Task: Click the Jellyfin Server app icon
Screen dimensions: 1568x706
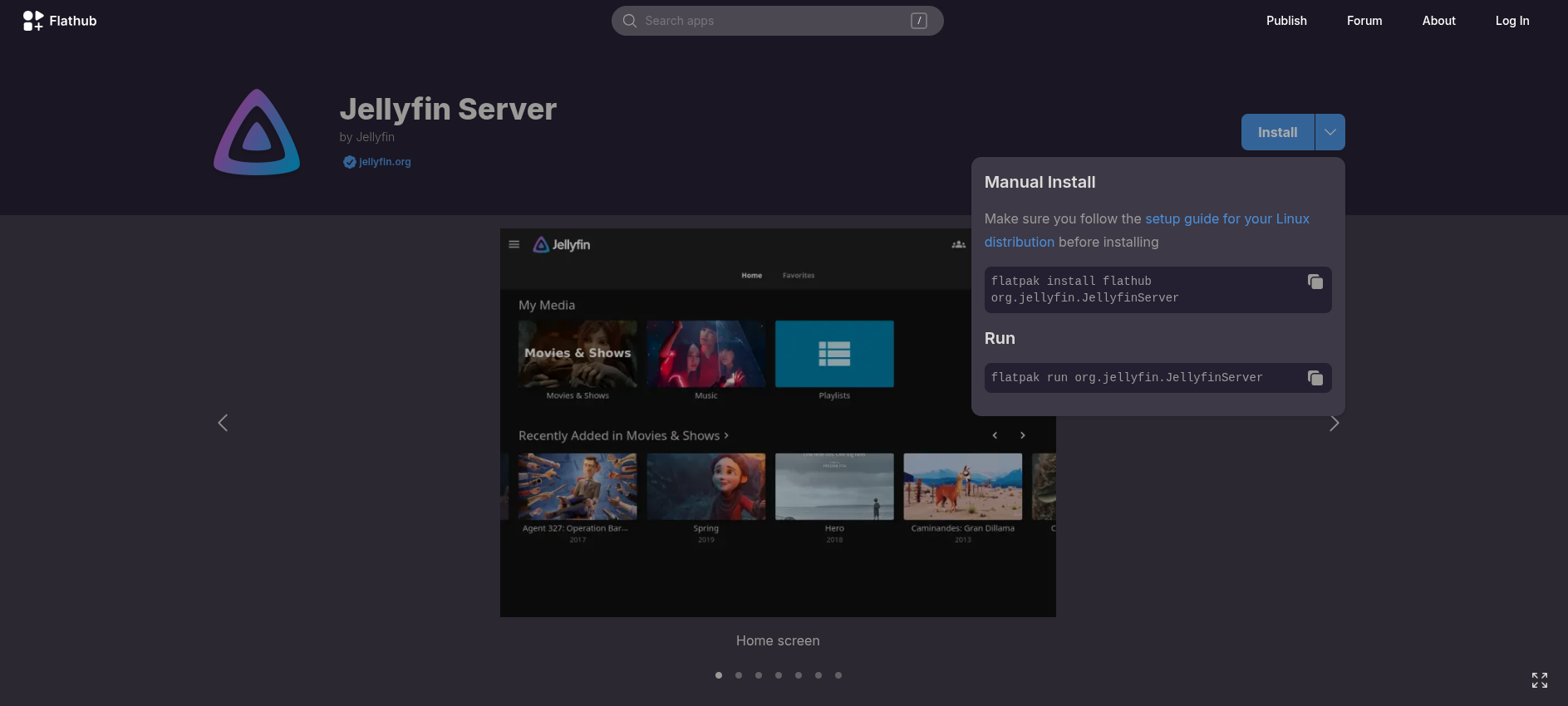Action: [257, 132]
